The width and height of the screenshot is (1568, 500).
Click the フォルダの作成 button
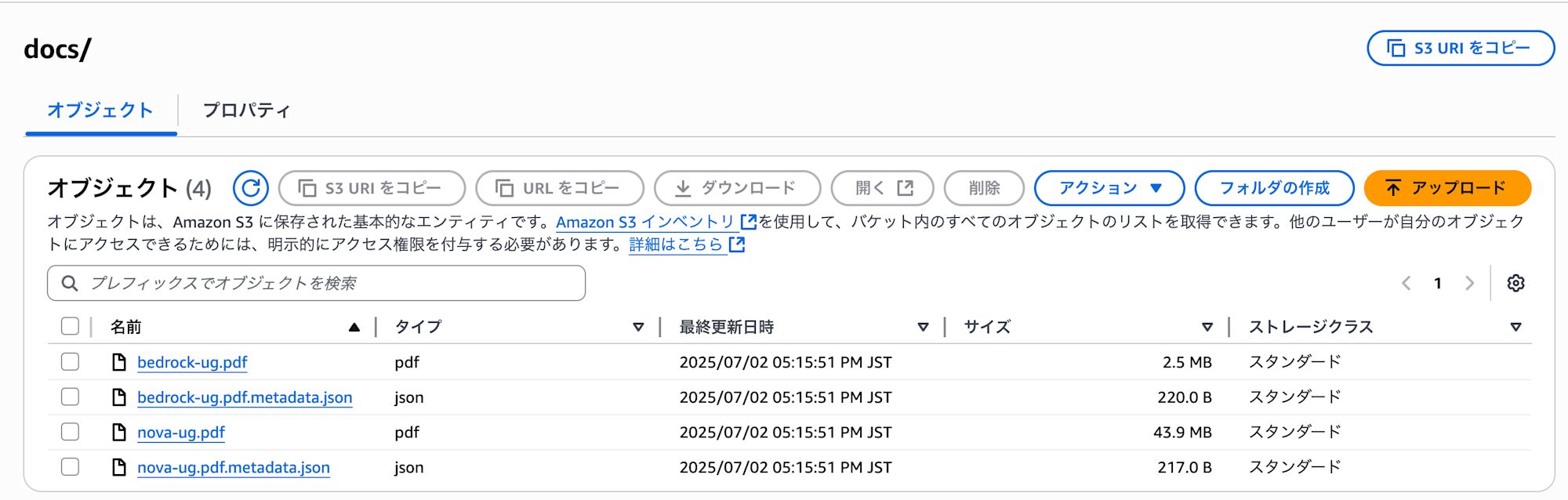coord(1274,188)
